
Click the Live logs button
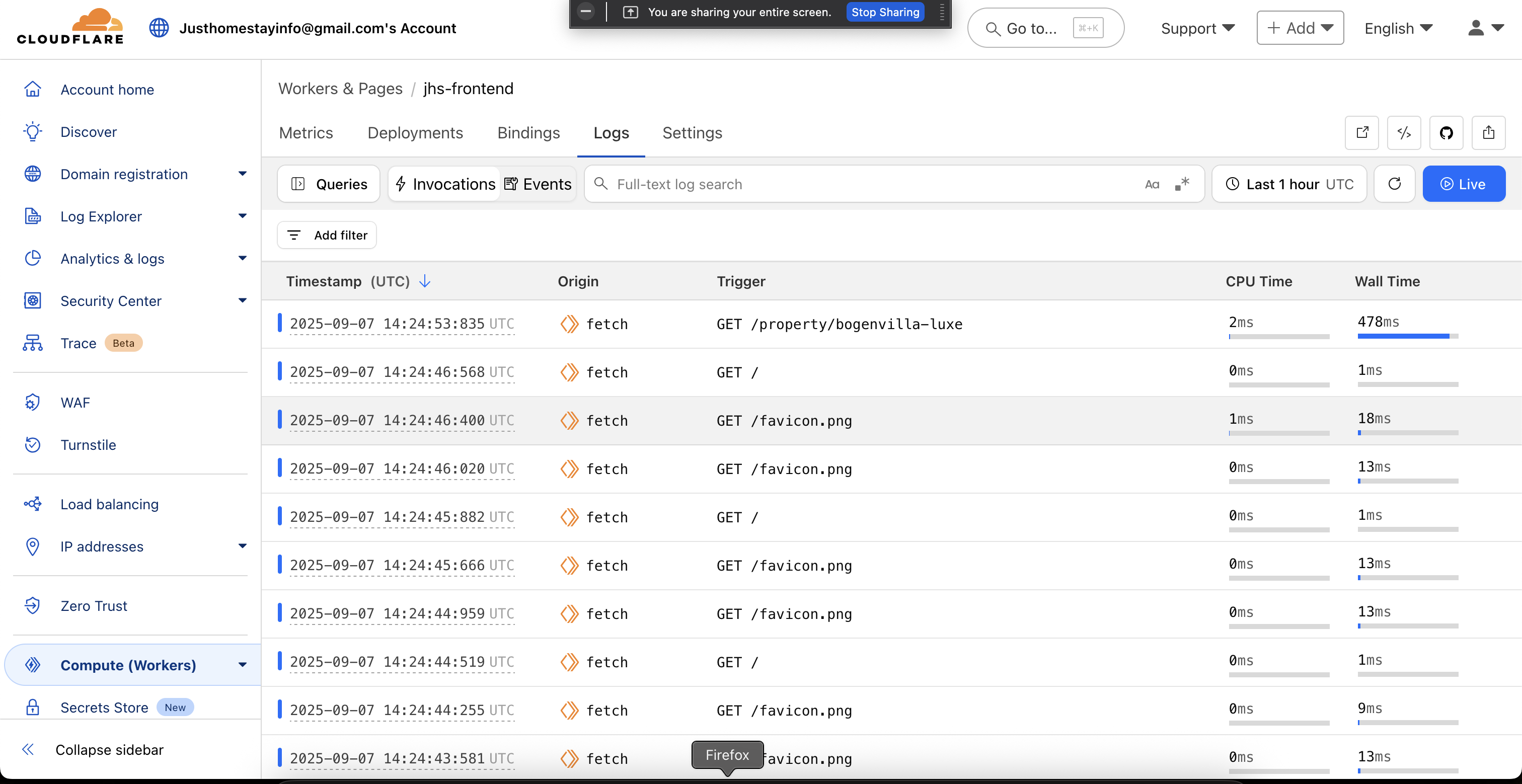coord(1463,184)
